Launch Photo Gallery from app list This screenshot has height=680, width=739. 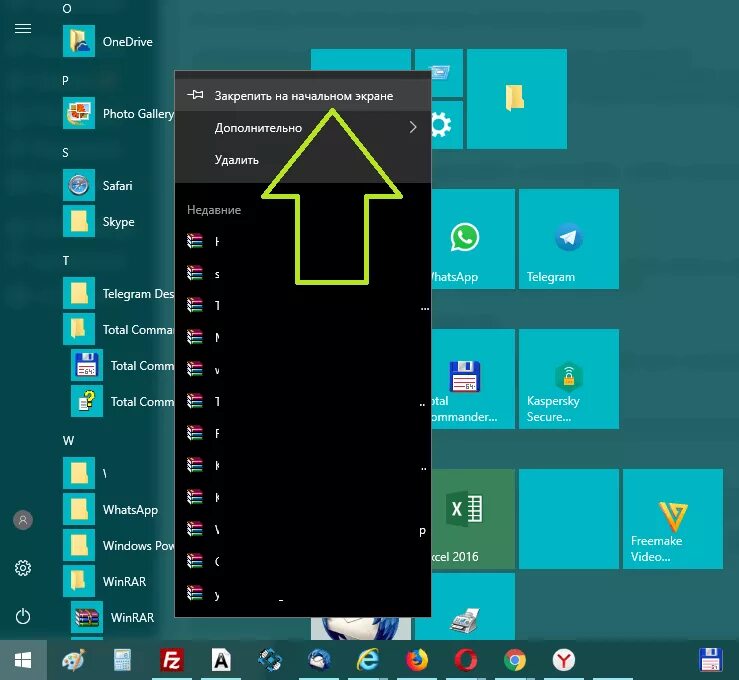[x=118, y=114]
